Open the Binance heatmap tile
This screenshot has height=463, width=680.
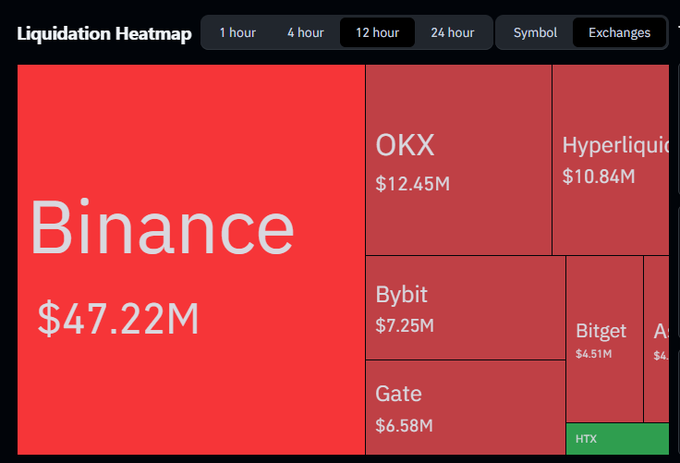click(191, 260)
